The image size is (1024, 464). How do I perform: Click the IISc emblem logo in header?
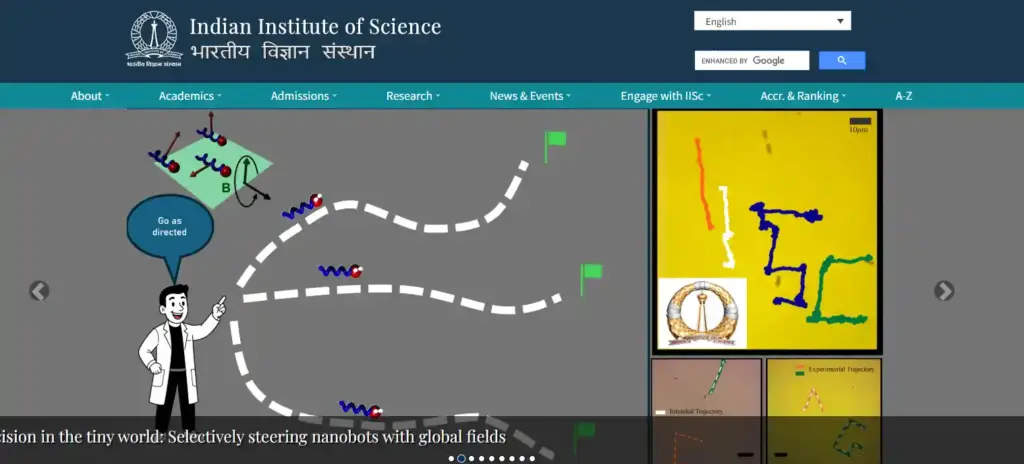154,41
